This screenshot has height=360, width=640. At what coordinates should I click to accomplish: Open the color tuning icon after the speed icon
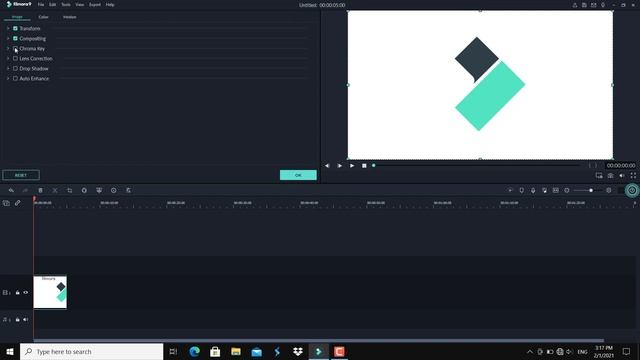tap(99, 191)
